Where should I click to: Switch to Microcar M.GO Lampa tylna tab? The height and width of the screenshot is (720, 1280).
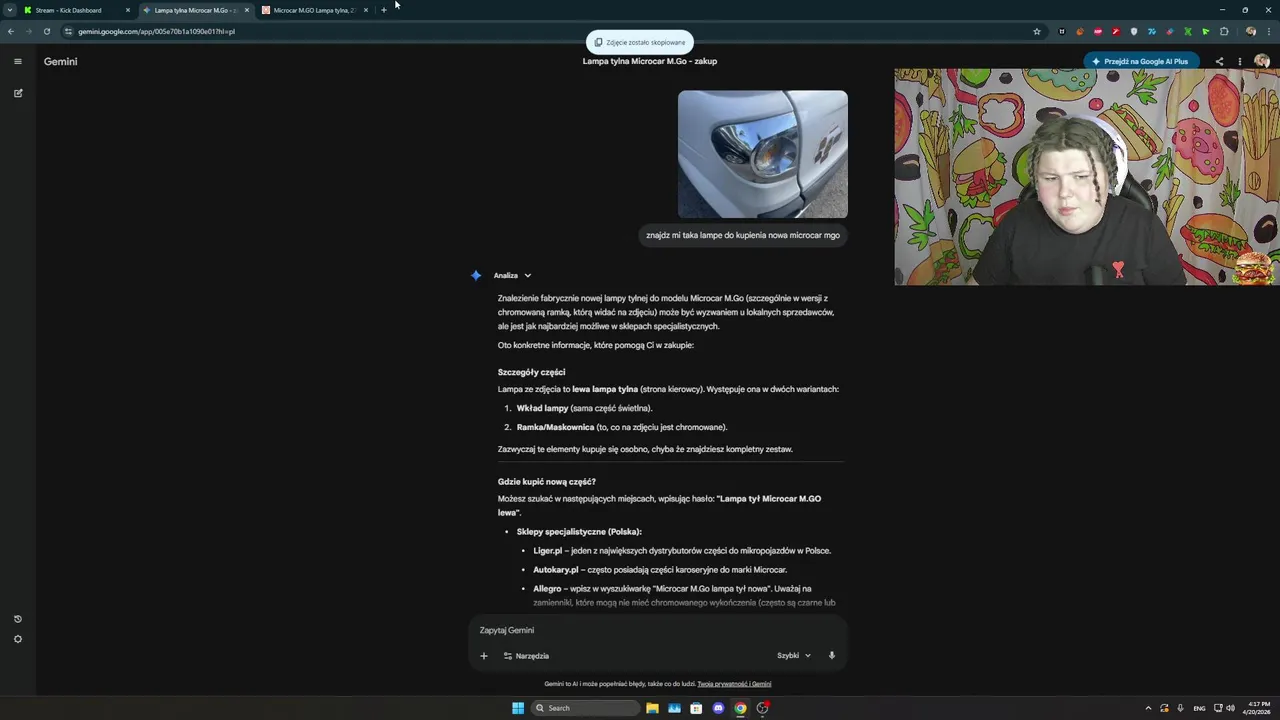point(312,10)
